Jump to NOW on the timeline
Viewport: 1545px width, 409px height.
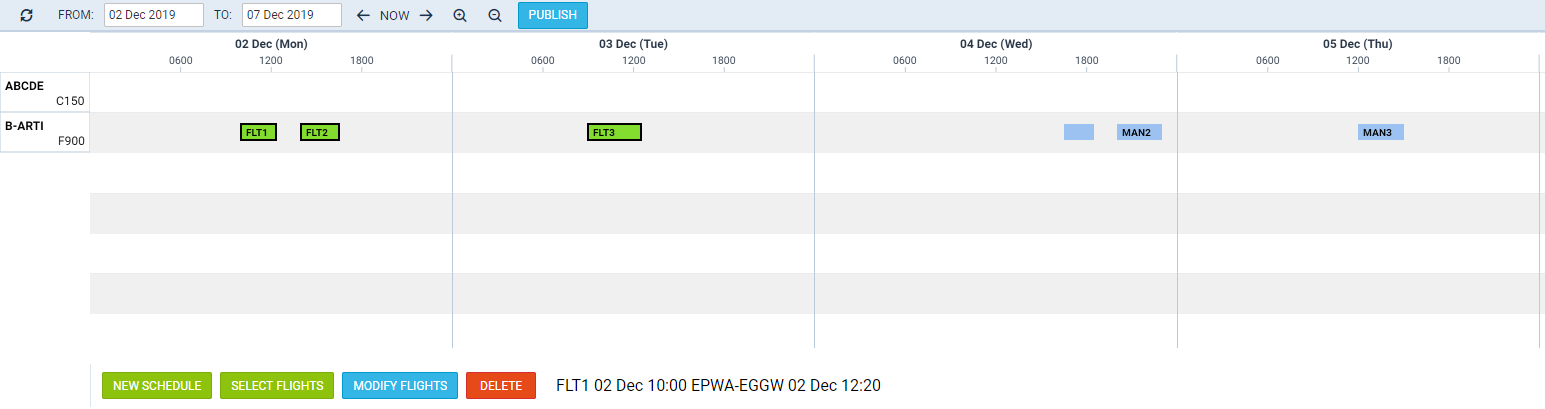pyautogui.click(x=394, y=15)
